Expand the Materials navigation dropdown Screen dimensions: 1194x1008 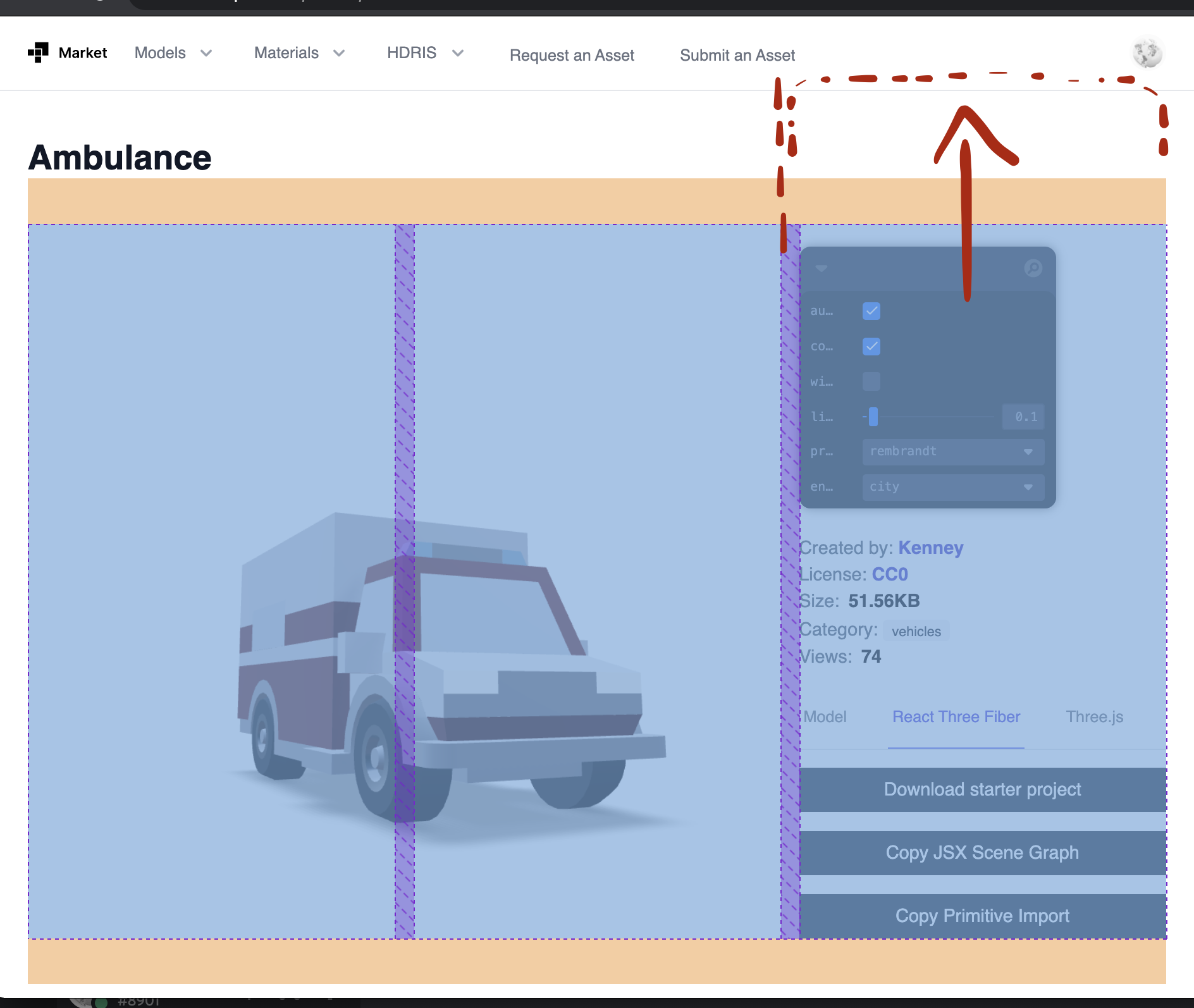click(x=298, y=53)
